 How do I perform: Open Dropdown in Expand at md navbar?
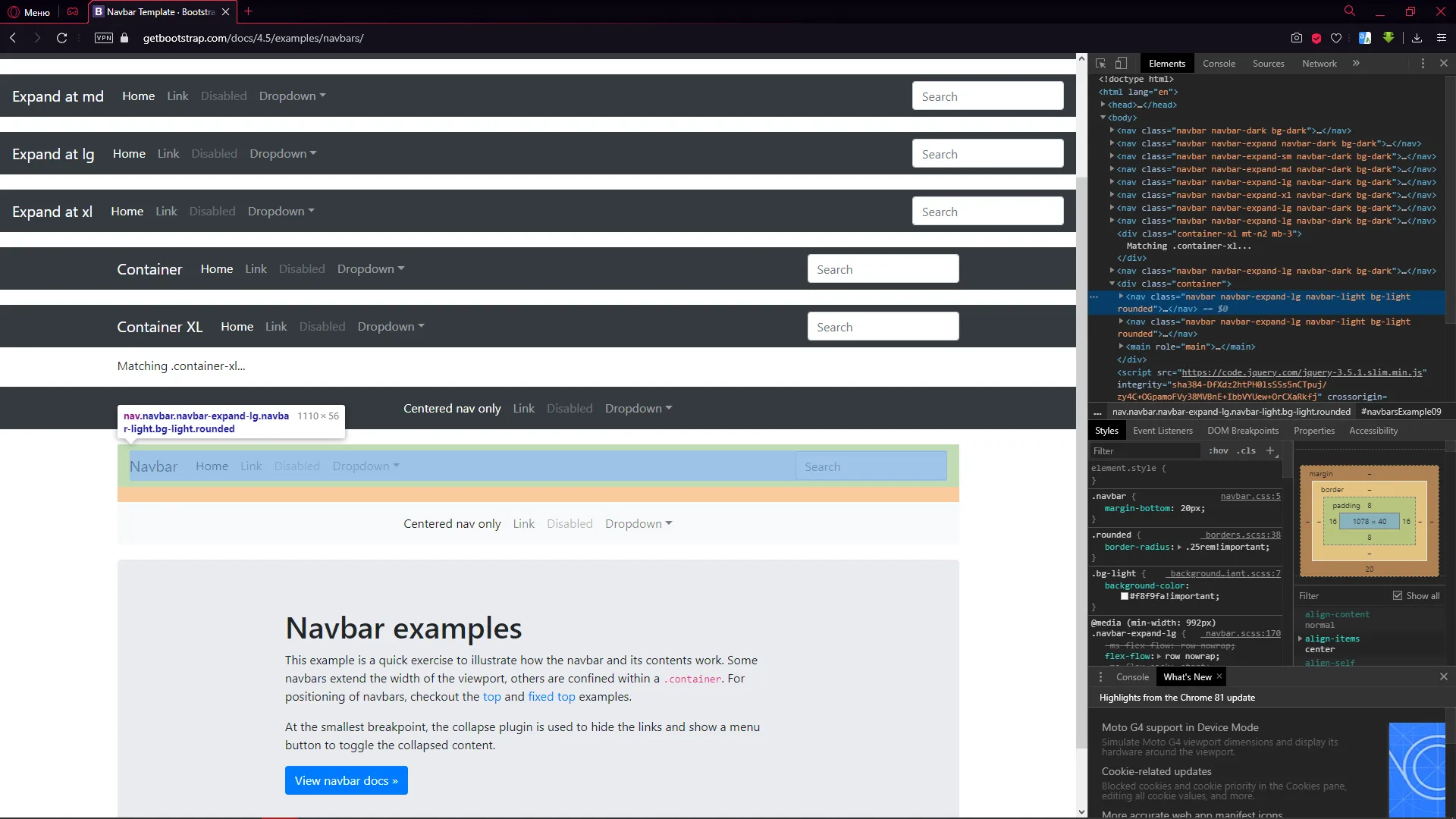tap(292, 96)
